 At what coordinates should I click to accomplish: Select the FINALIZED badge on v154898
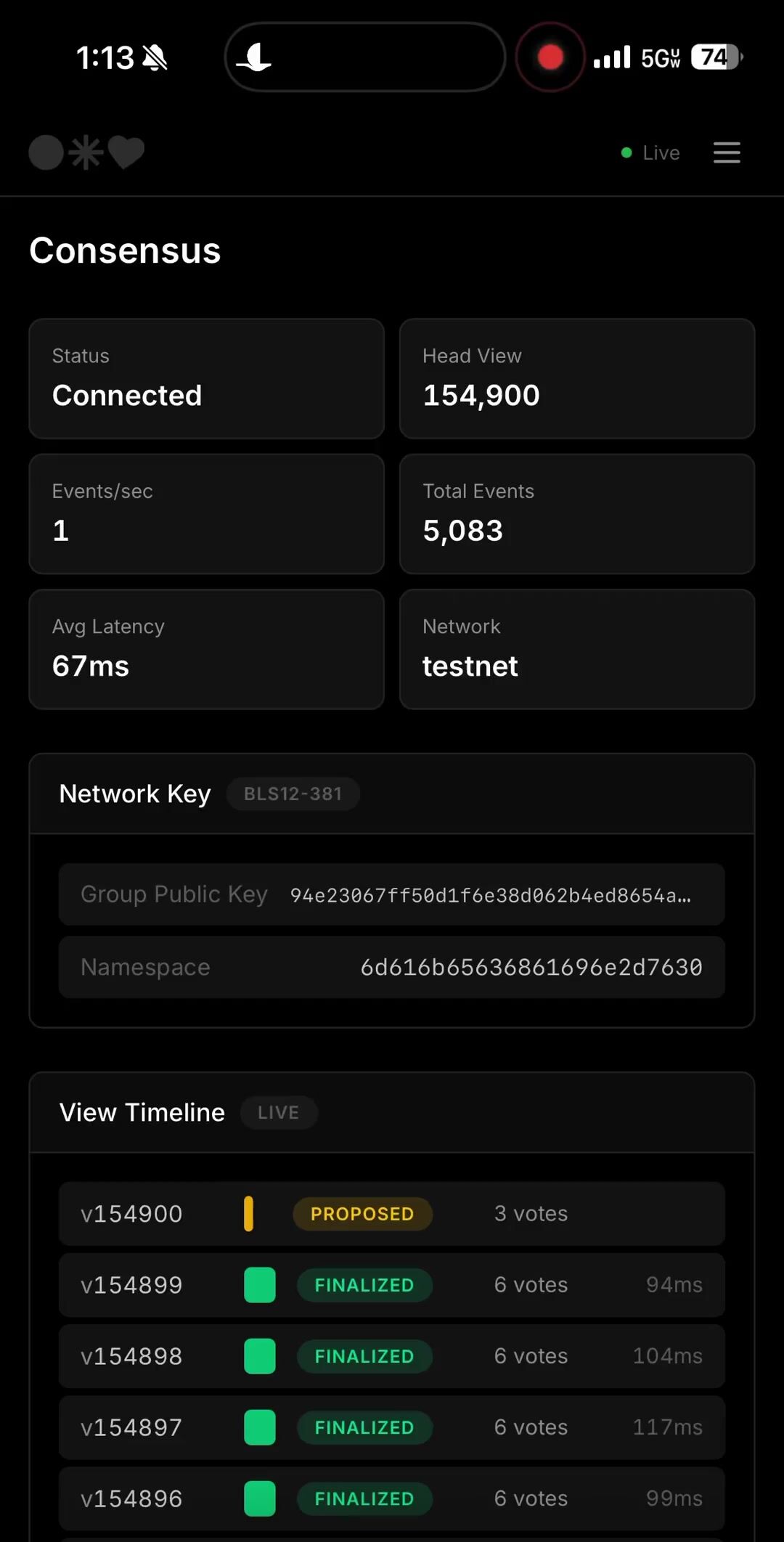tap(364, 1356)
